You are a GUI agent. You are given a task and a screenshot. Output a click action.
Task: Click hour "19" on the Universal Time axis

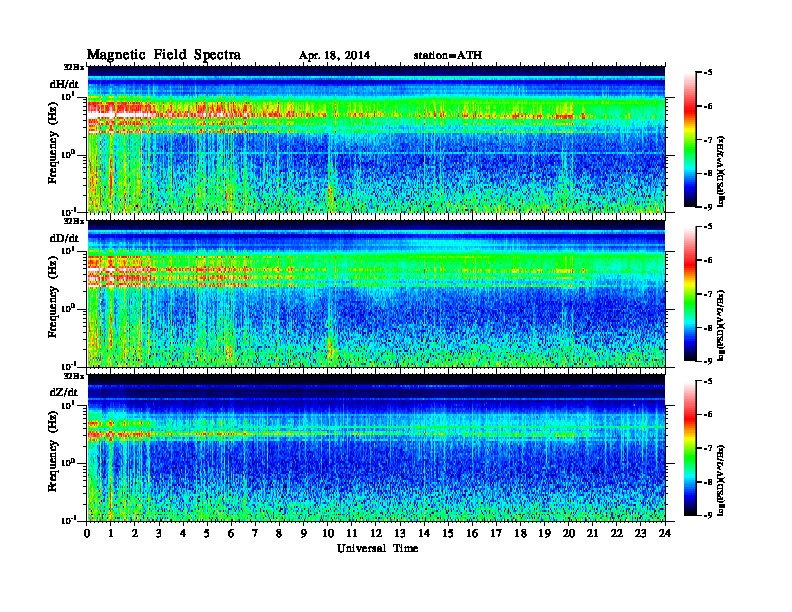click(544, 533)
